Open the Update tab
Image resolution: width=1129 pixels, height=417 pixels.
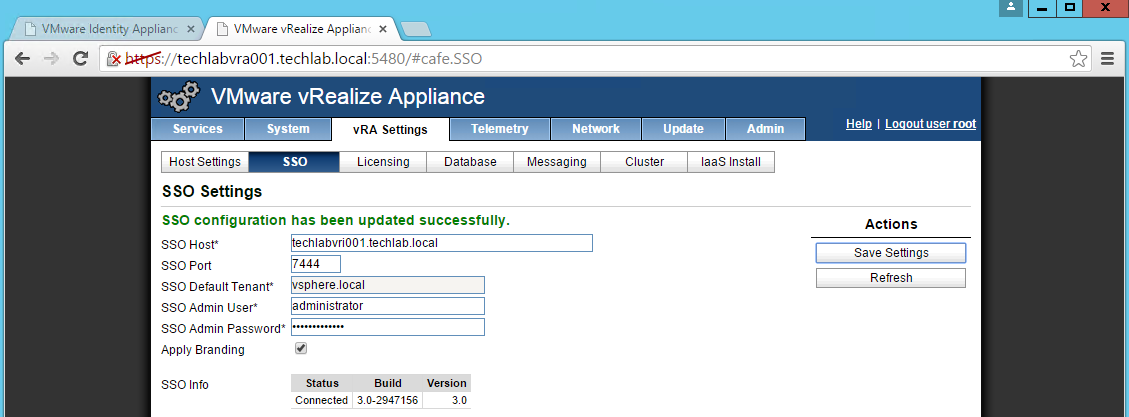pyautogui.click(x=683, y=129)
